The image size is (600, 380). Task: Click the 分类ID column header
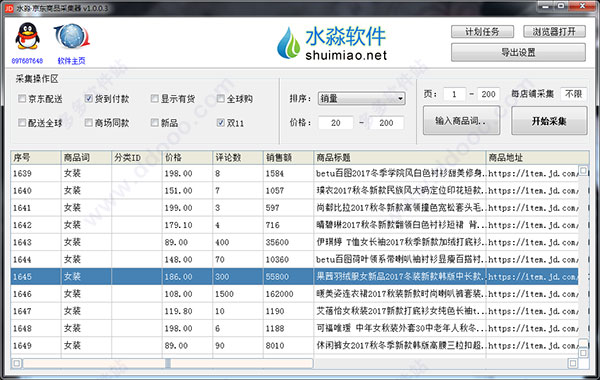(137, 158)
